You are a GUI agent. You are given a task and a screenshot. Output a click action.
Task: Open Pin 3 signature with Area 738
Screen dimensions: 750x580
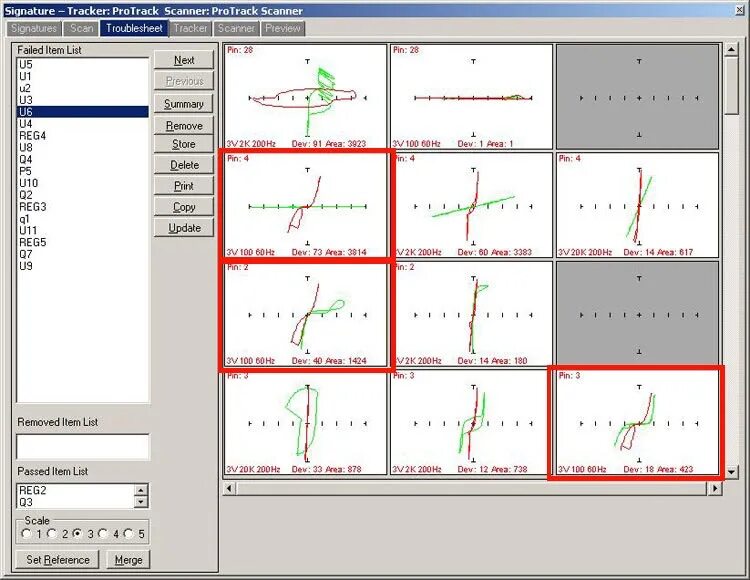[471, 422]
